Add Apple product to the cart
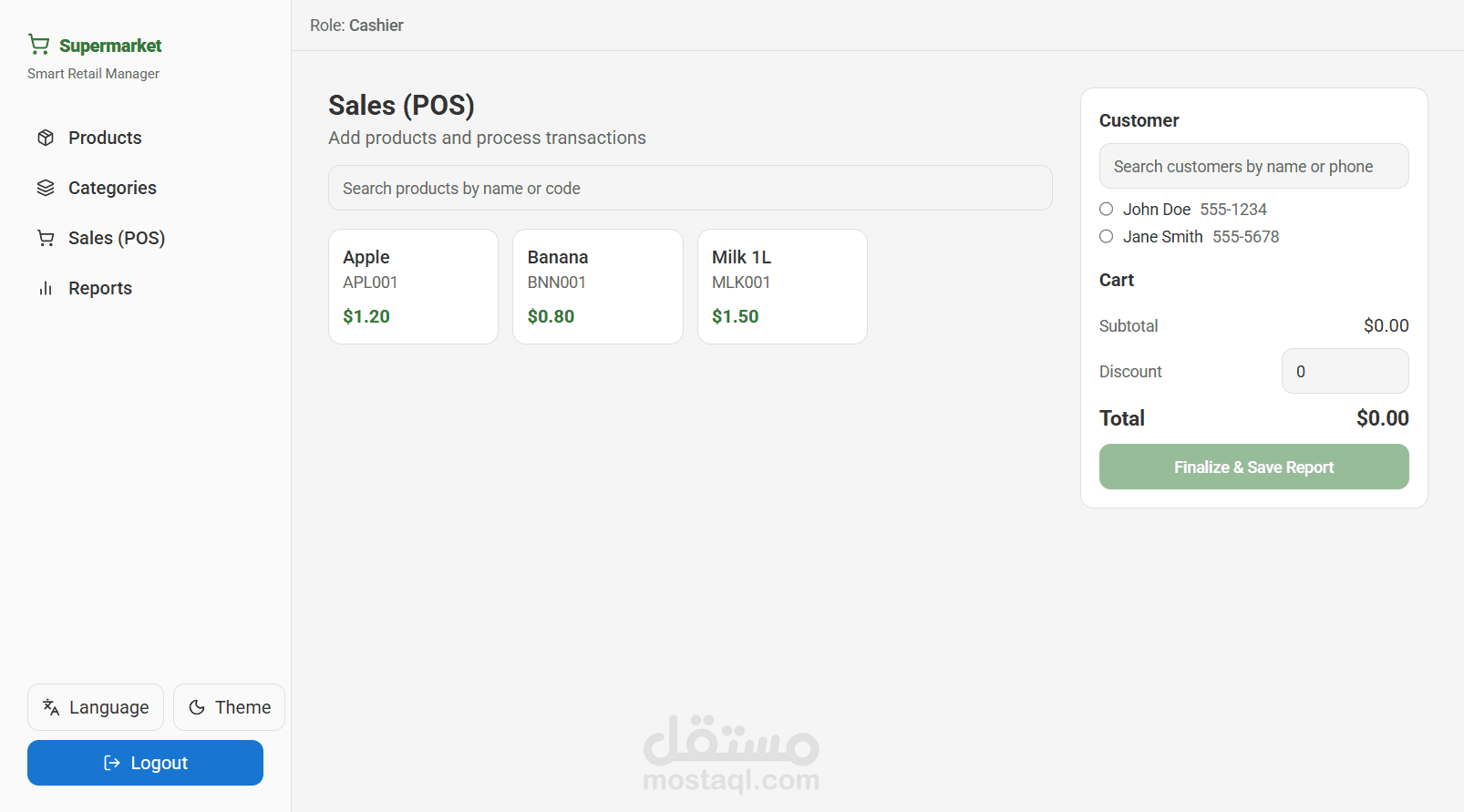1464x812 pixels. (x=413, y=286)
